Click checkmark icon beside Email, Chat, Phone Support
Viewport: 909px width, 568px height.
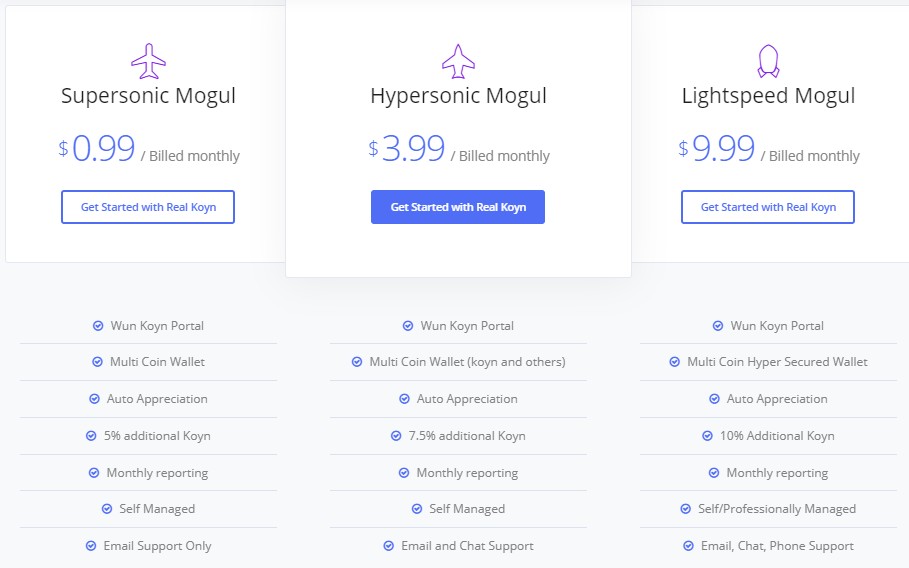[x=688, y=546]
